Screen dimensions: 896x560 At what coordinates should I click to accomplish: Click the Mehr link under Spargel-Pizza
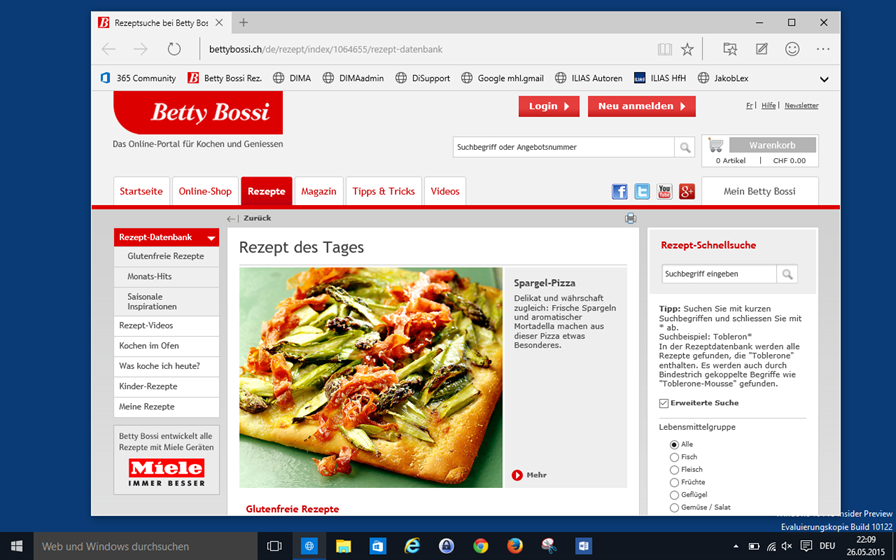pos(531,475)
